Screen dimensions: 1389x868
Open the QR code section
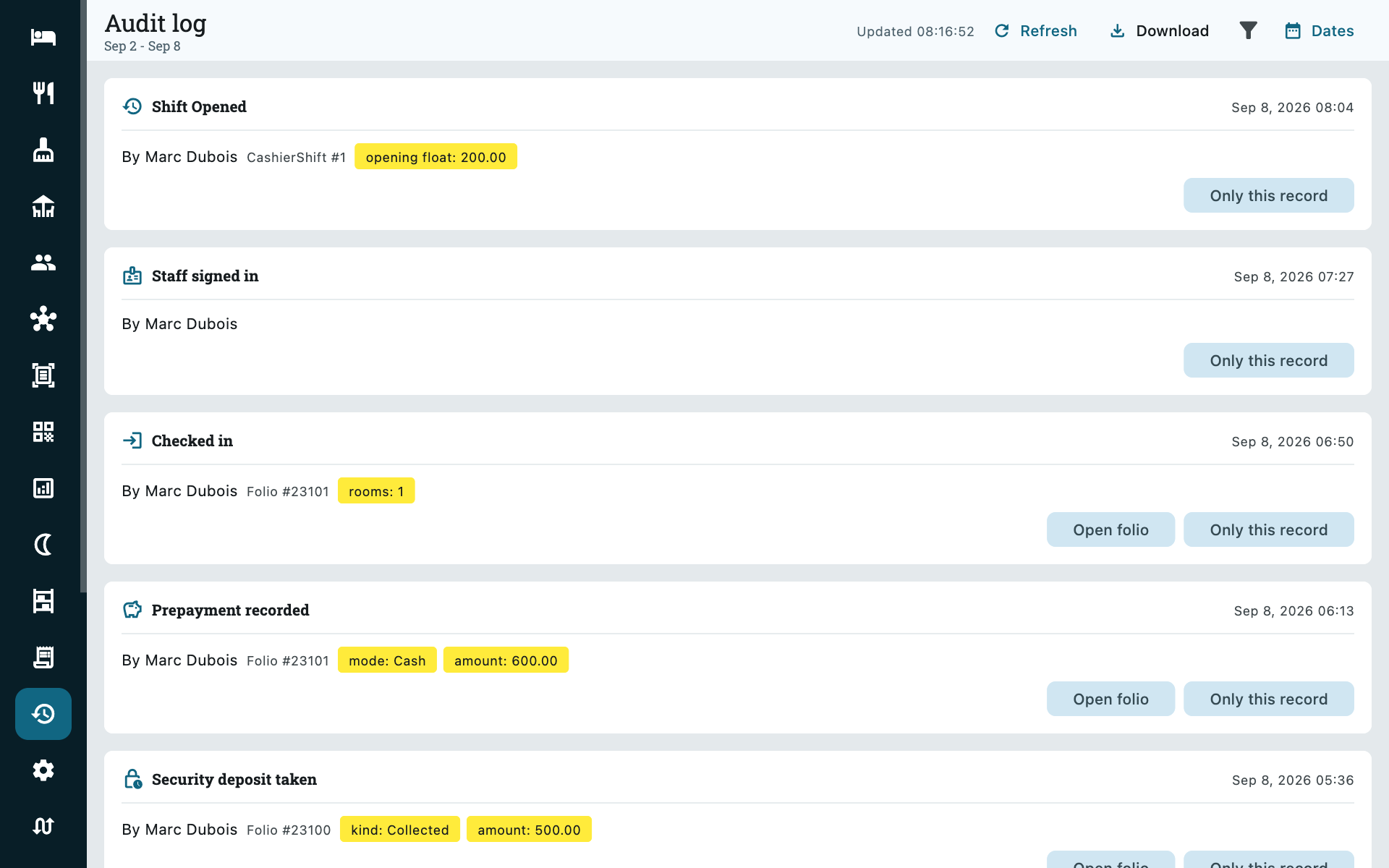pos(43,432)
